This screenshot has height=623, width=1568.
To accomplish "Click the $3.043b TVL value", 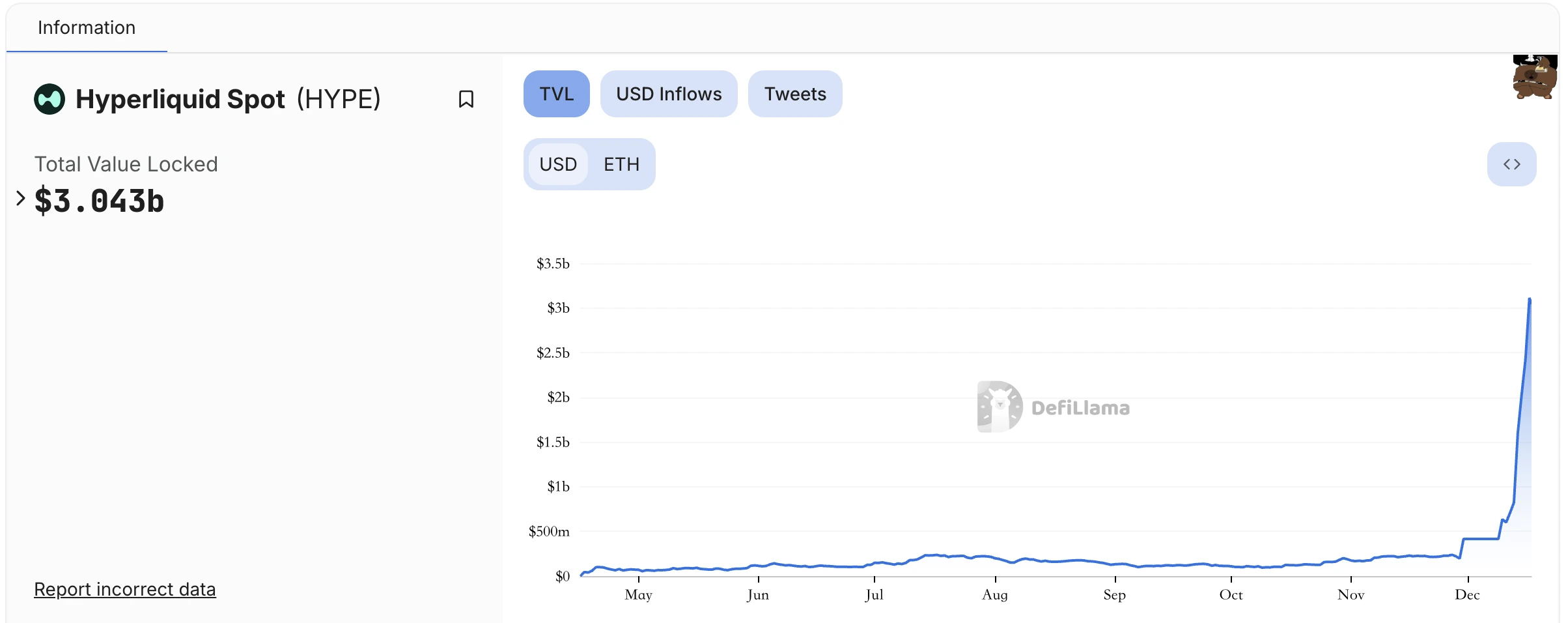I will 99,201.
